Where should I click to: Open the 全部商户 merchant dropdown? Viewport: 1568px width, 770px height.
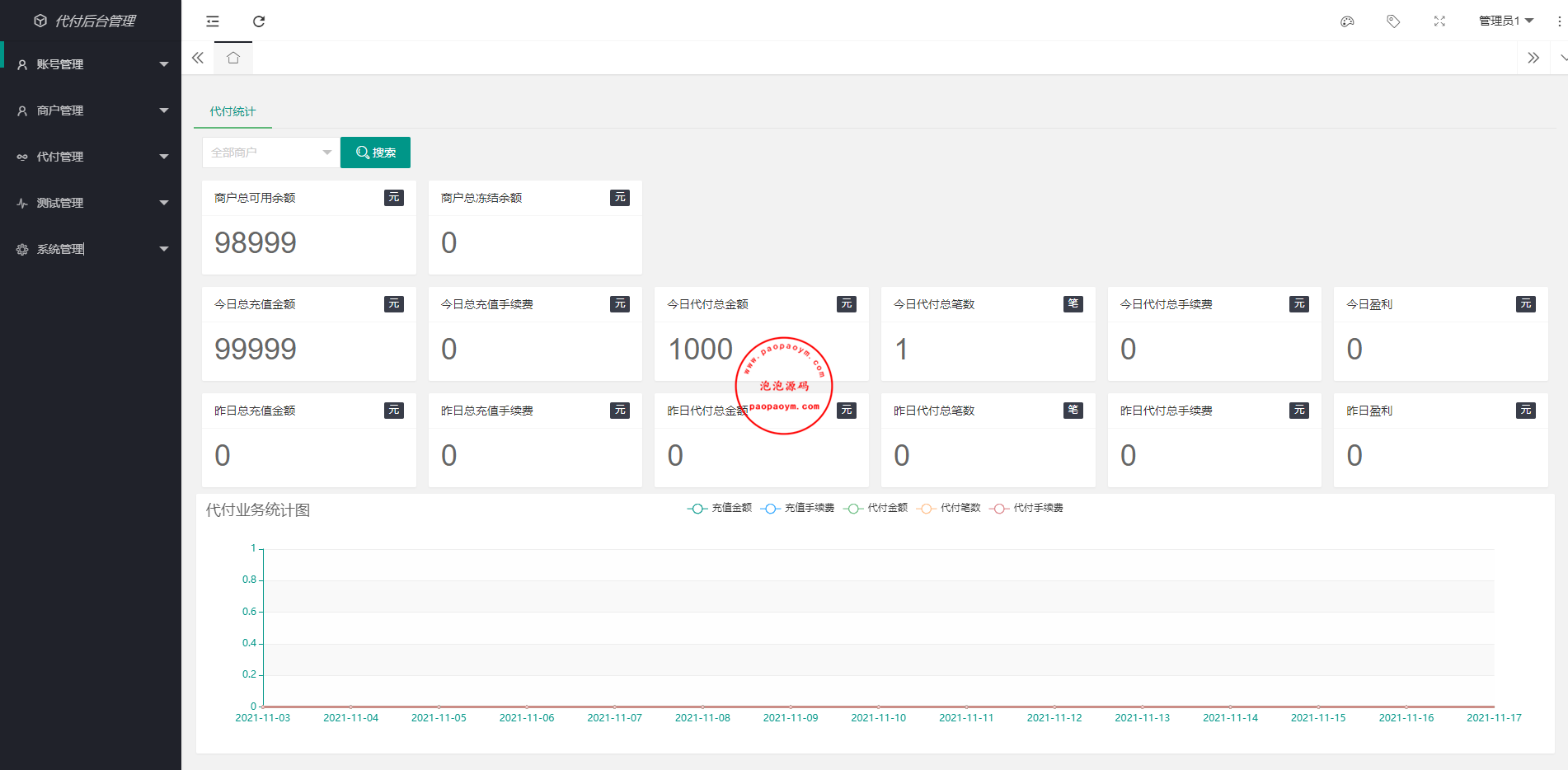click(270, 153)
